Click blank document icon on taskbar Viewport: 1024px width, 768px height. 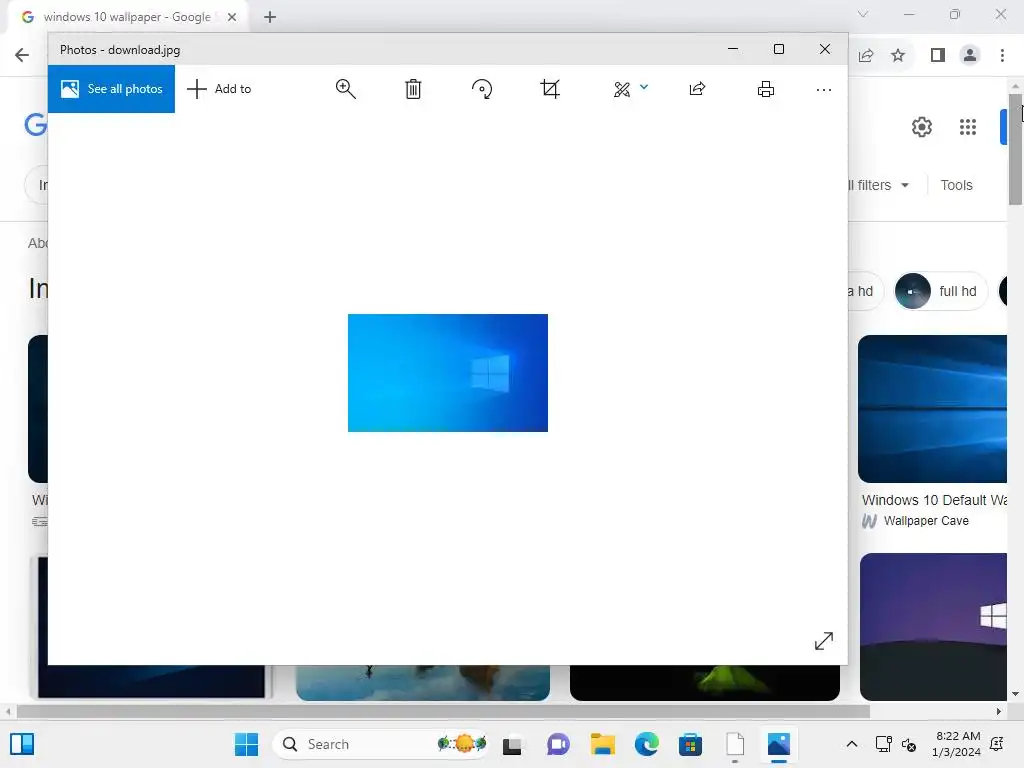coord(735,744)
